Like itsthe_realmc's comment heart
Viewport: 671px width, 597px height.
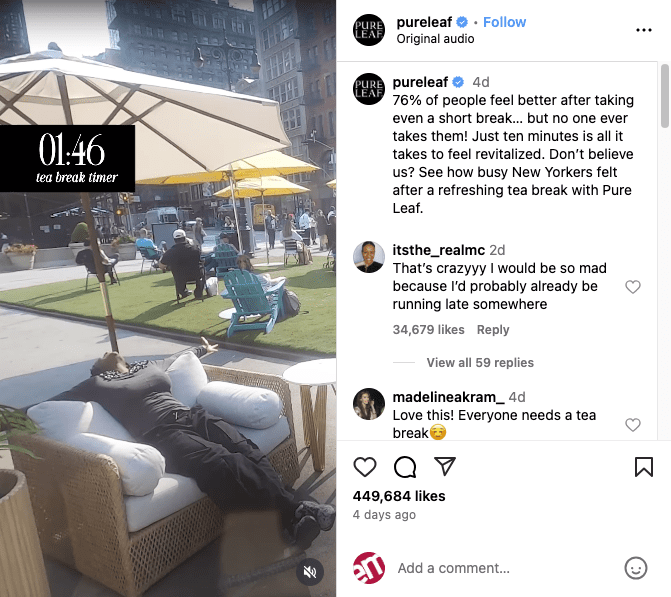[632, 287]
